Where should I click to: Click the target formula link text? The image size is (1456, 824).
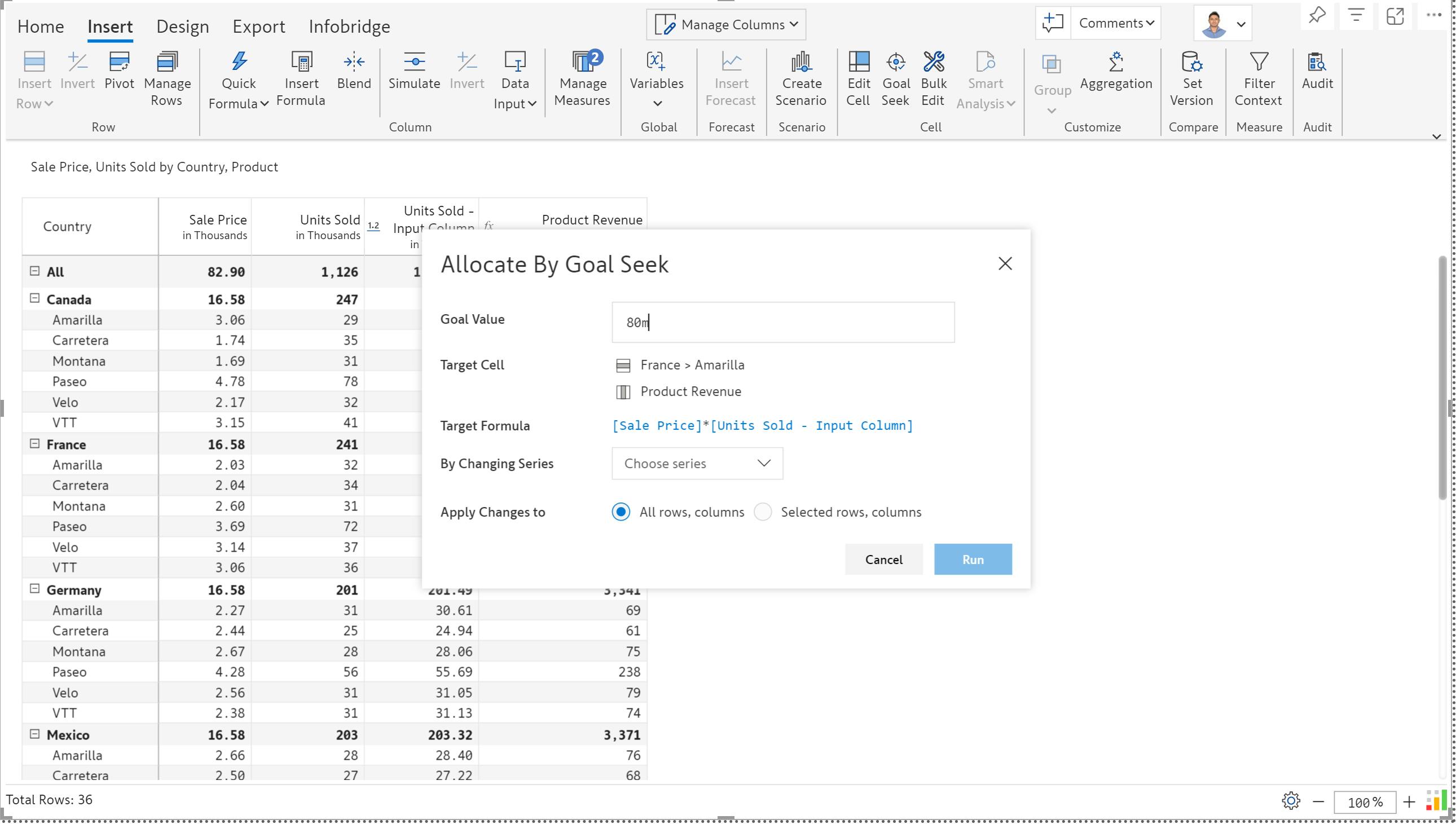(x=762, y=426)
